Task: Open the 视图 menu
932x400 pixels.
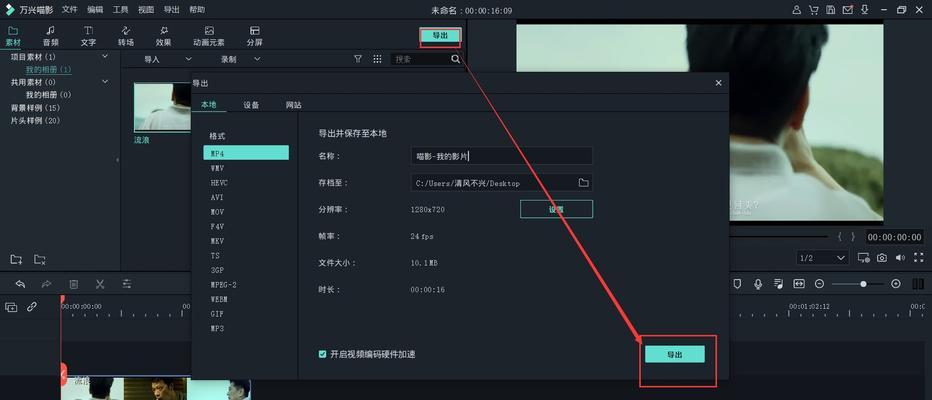Action: click(146, 10)
